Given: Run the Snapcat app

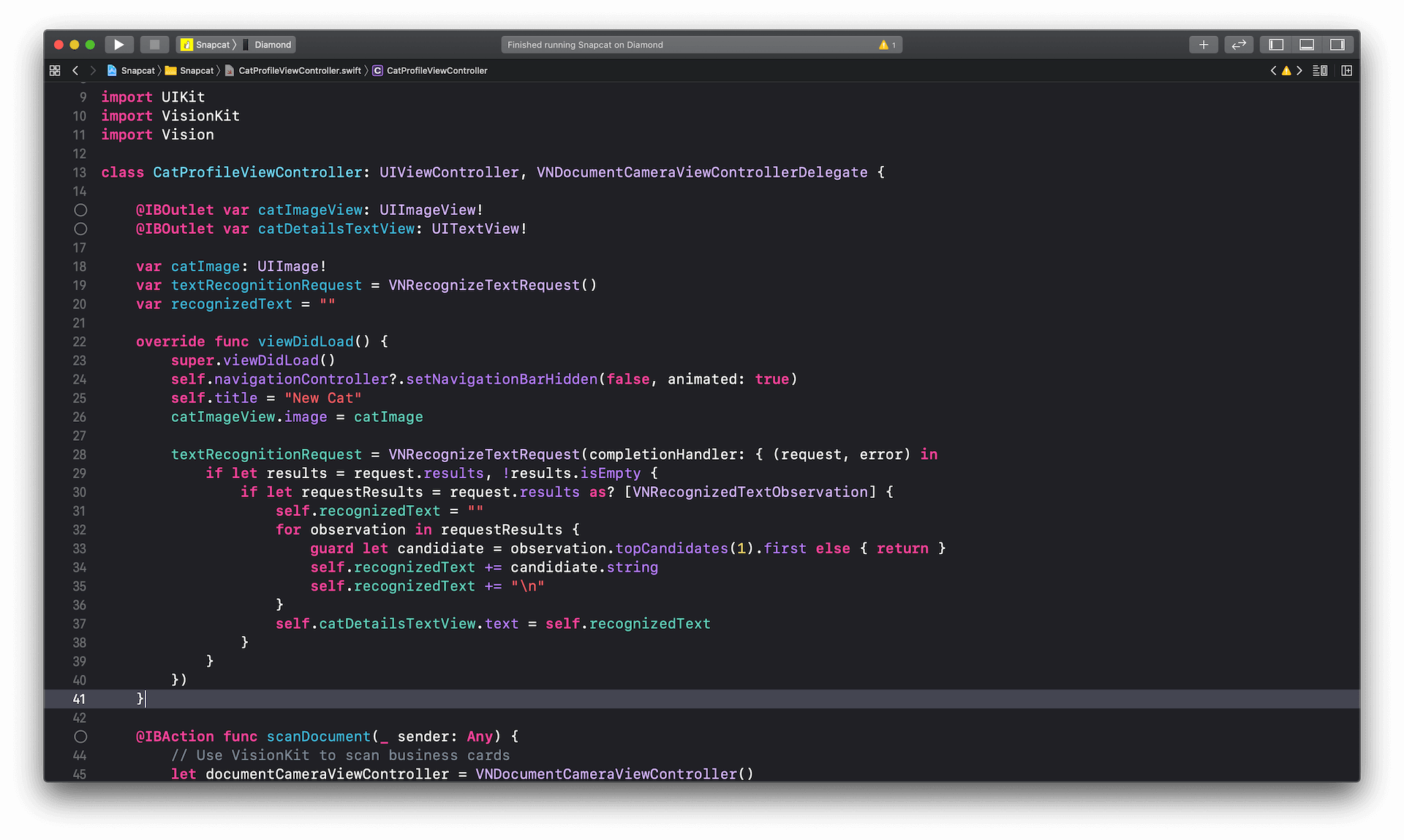Looking at the screenshot, I should point(119,44).
